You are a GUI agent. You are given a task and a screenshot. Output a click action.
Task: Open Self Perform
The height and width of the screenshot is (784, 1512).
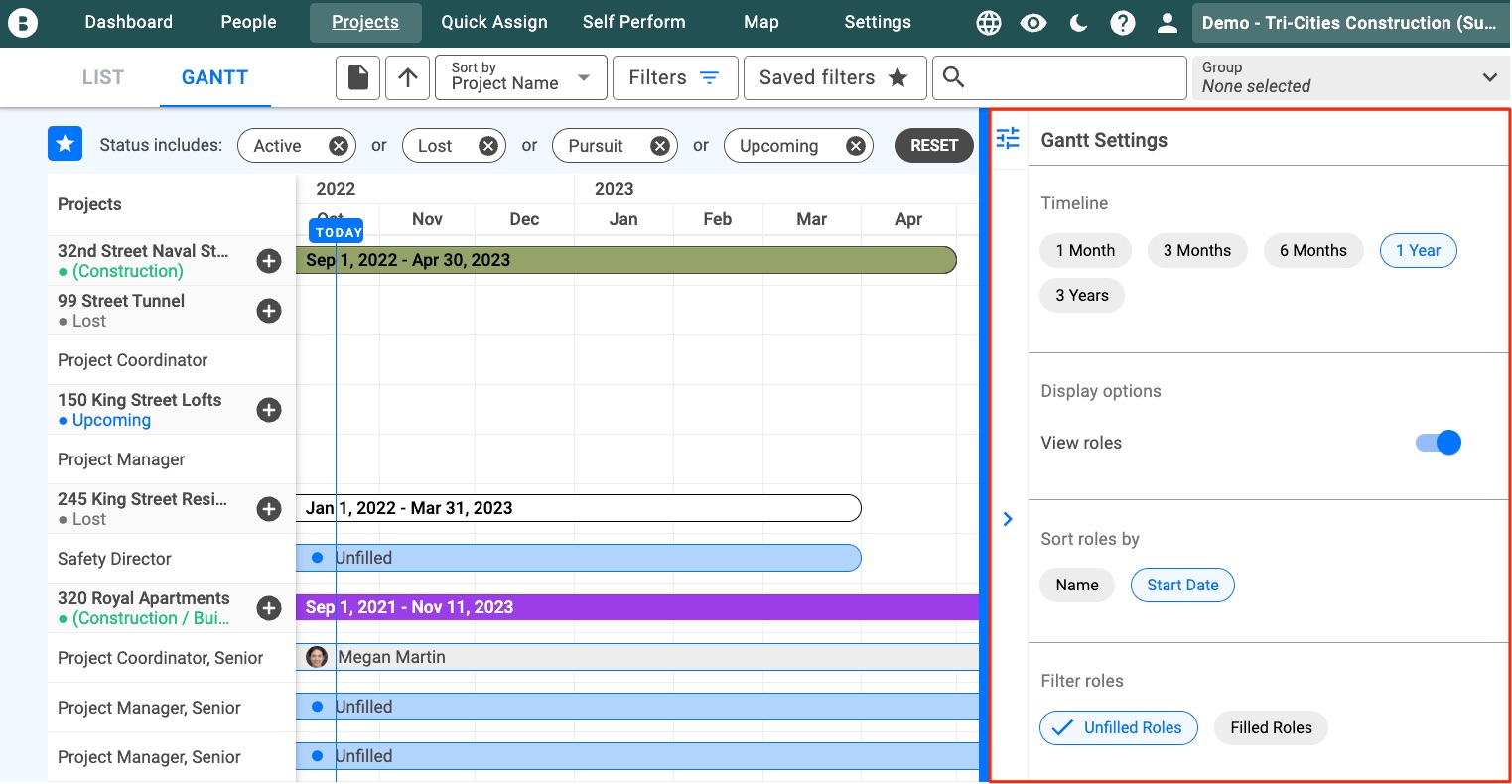[x=633, y=22]
